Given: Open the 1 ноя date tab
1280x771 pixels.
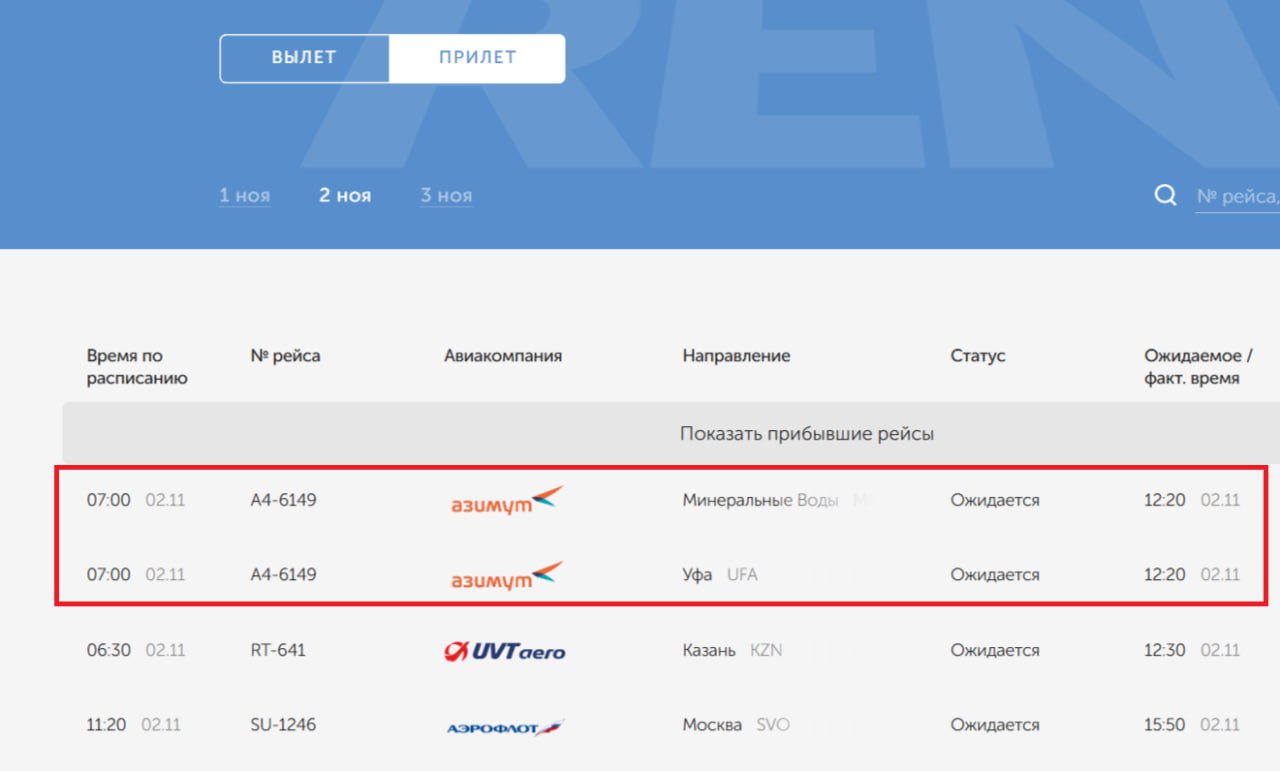Looking at the screenshot, I should pyautogui.click(x=244, y=195).
